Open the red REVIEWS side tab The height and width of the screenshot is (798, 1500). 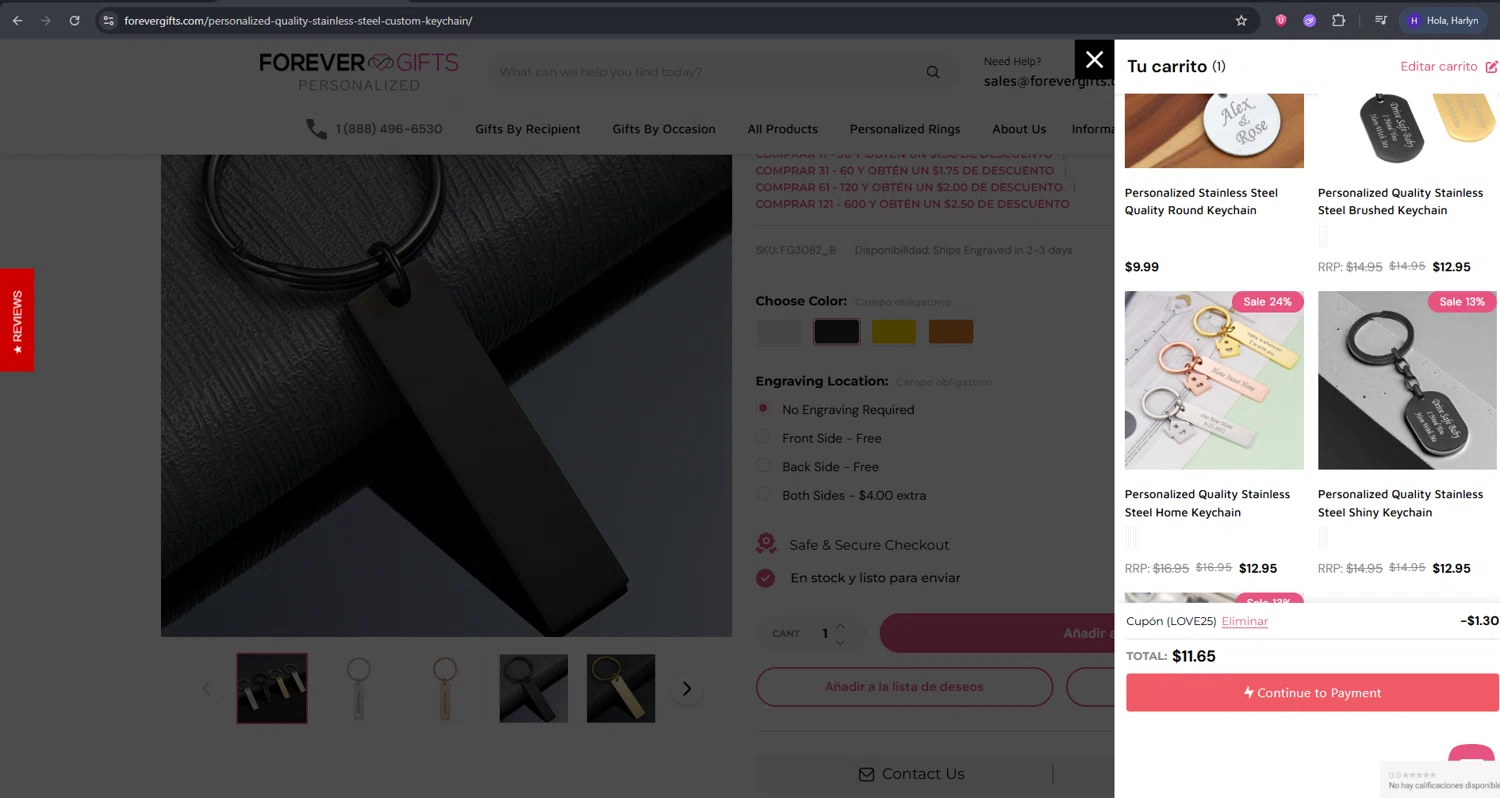coord(17,320)
